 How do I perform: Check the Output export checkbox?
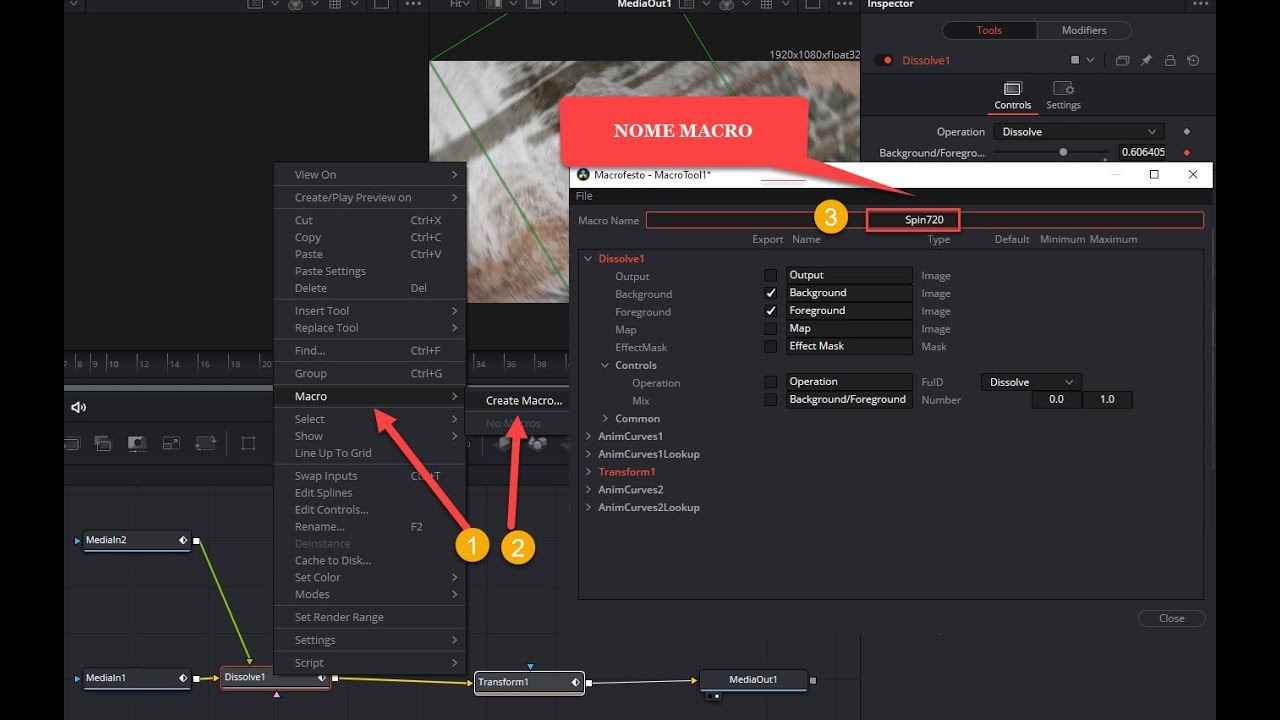(x=770, y=275)
